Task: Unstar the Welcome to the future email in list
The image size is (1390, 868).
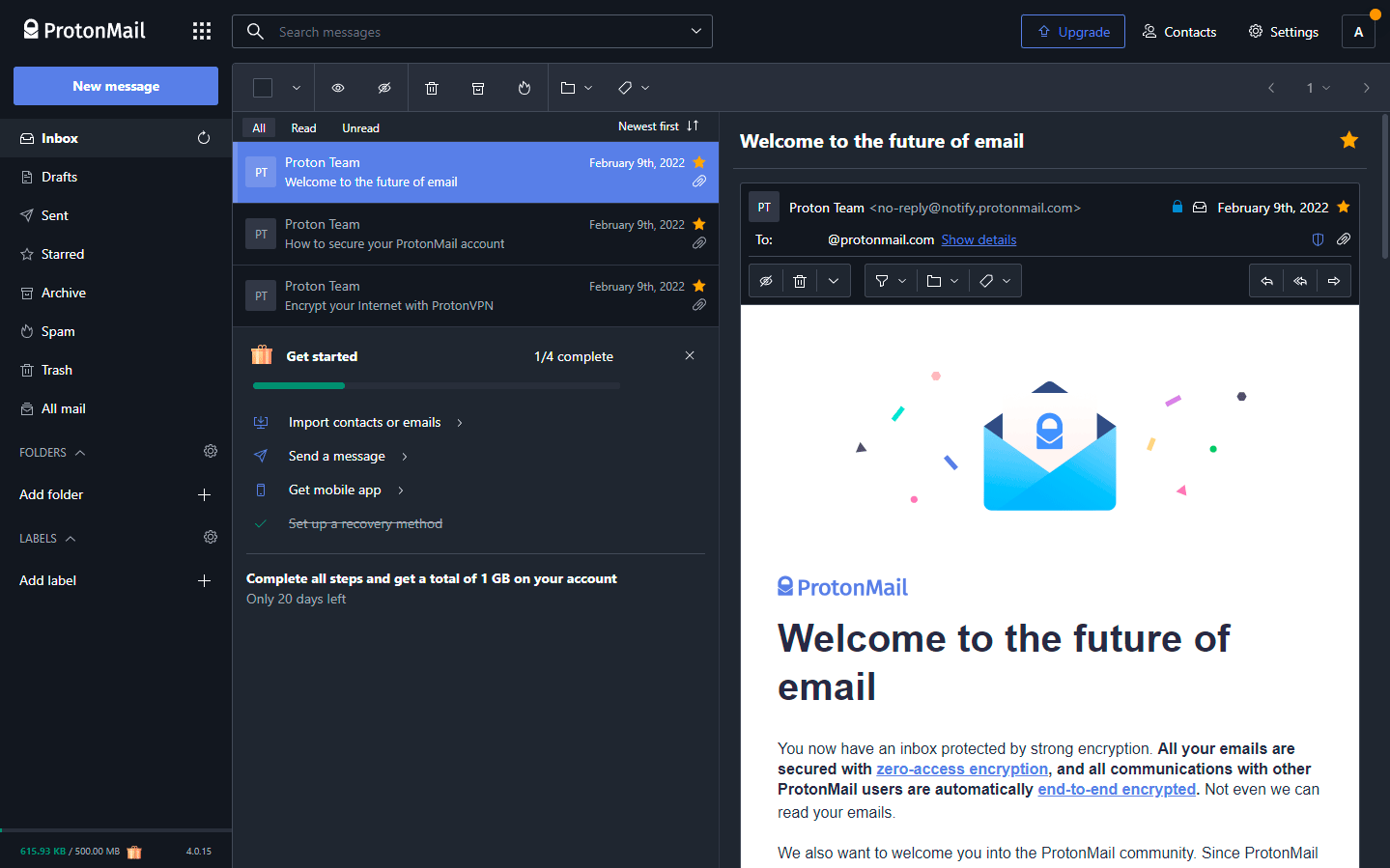Action: coord(699,162)
